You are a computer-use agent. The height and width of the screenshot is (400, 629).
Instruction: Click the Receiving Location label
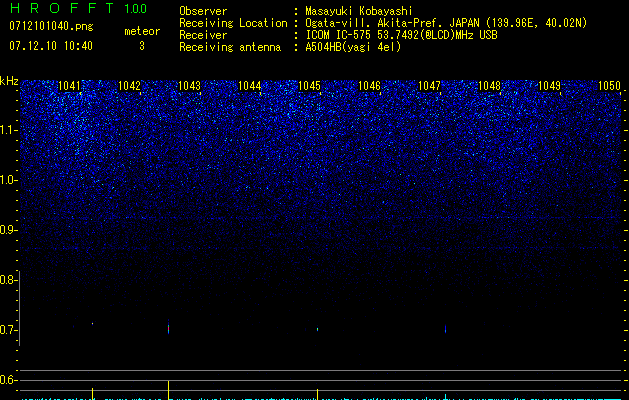click(233, 23)
